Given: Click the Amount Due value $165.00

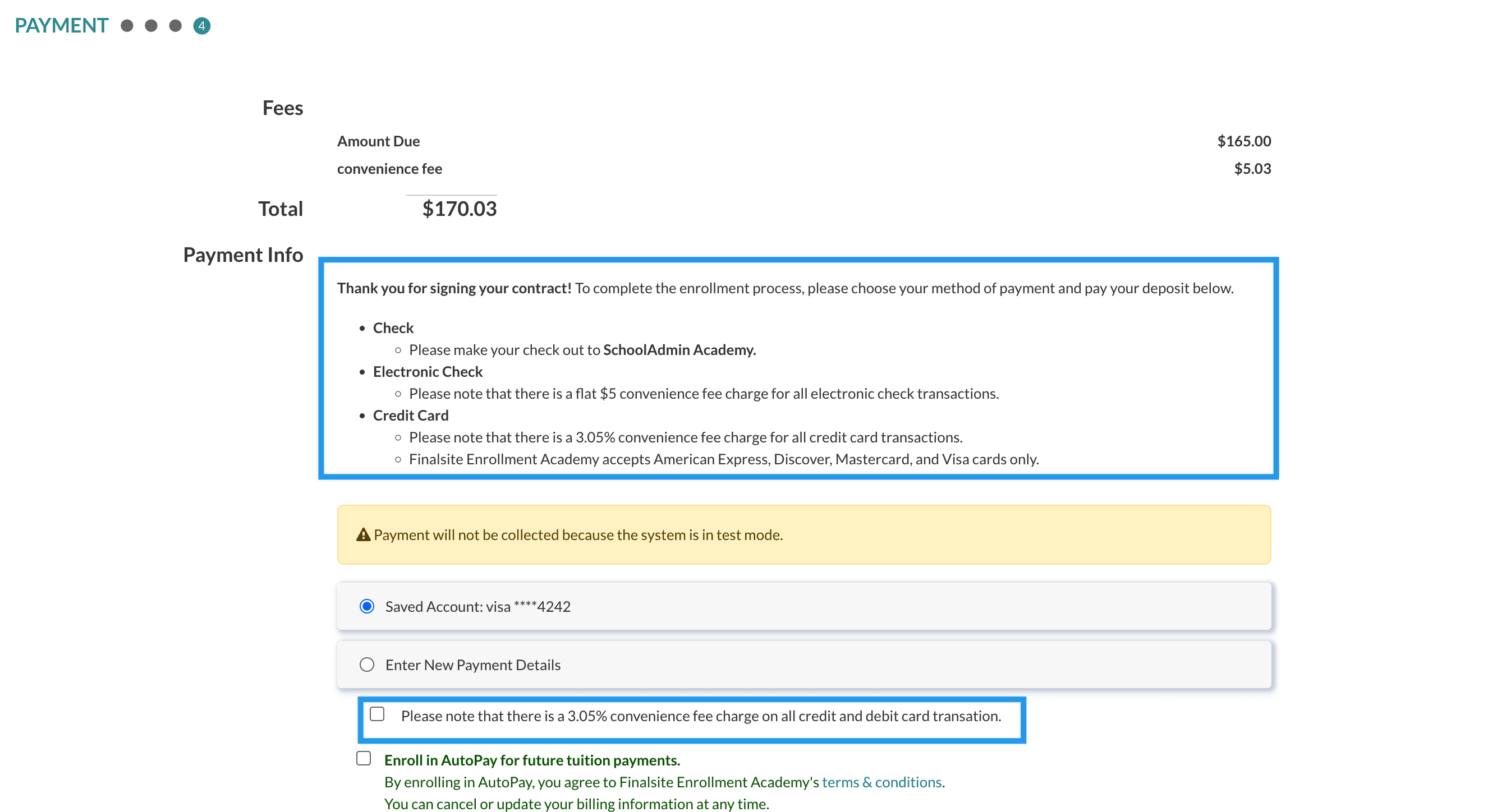Looking at the screenshot, I should (1244, 141).
